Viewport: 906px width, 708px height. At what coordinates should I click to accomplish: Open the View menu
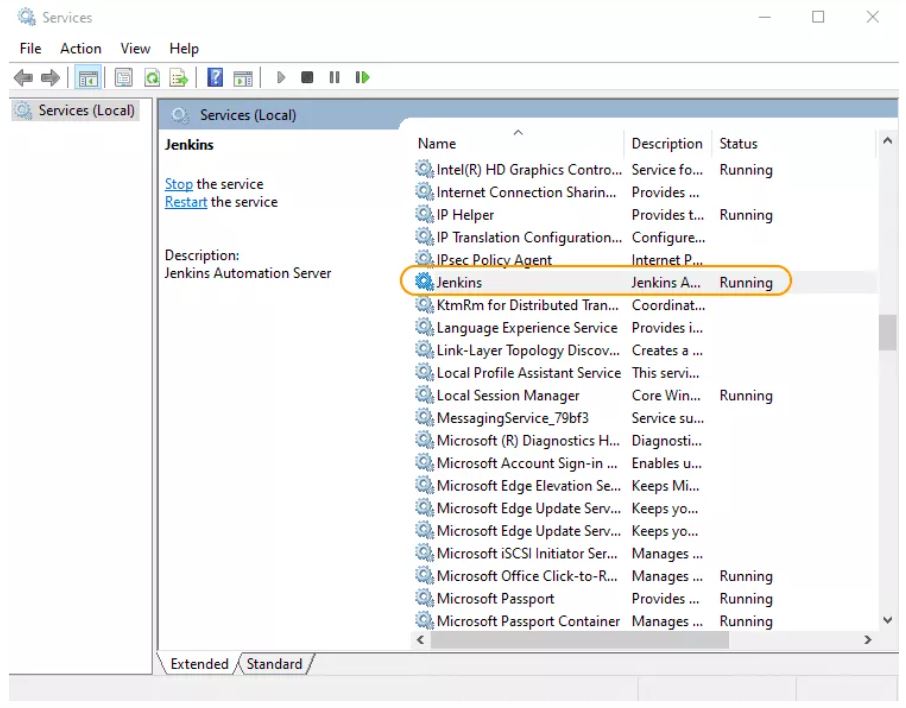tap(135, 48)
